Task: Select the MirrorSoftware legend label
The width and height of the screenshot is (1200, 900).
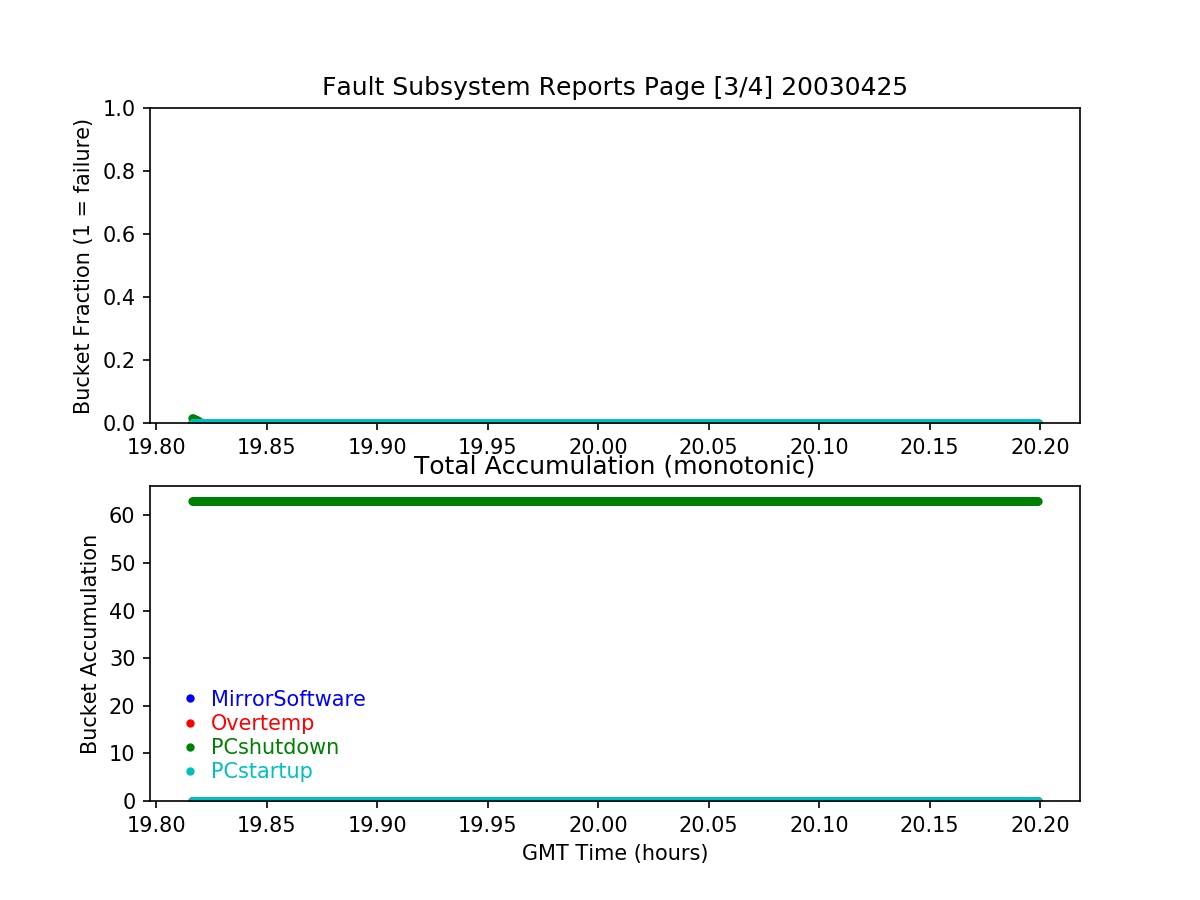Action: 288,699
